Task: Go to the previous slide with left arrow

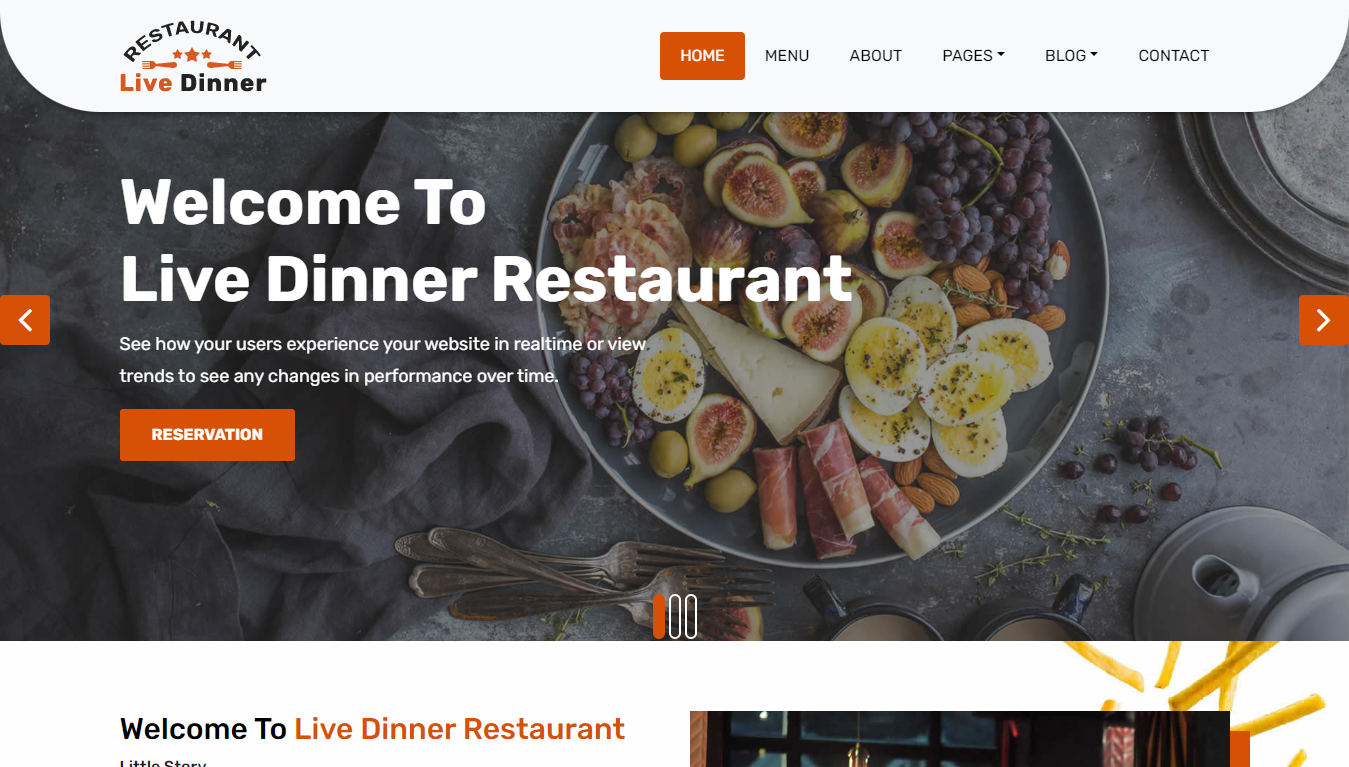Action: coord(25,320)
